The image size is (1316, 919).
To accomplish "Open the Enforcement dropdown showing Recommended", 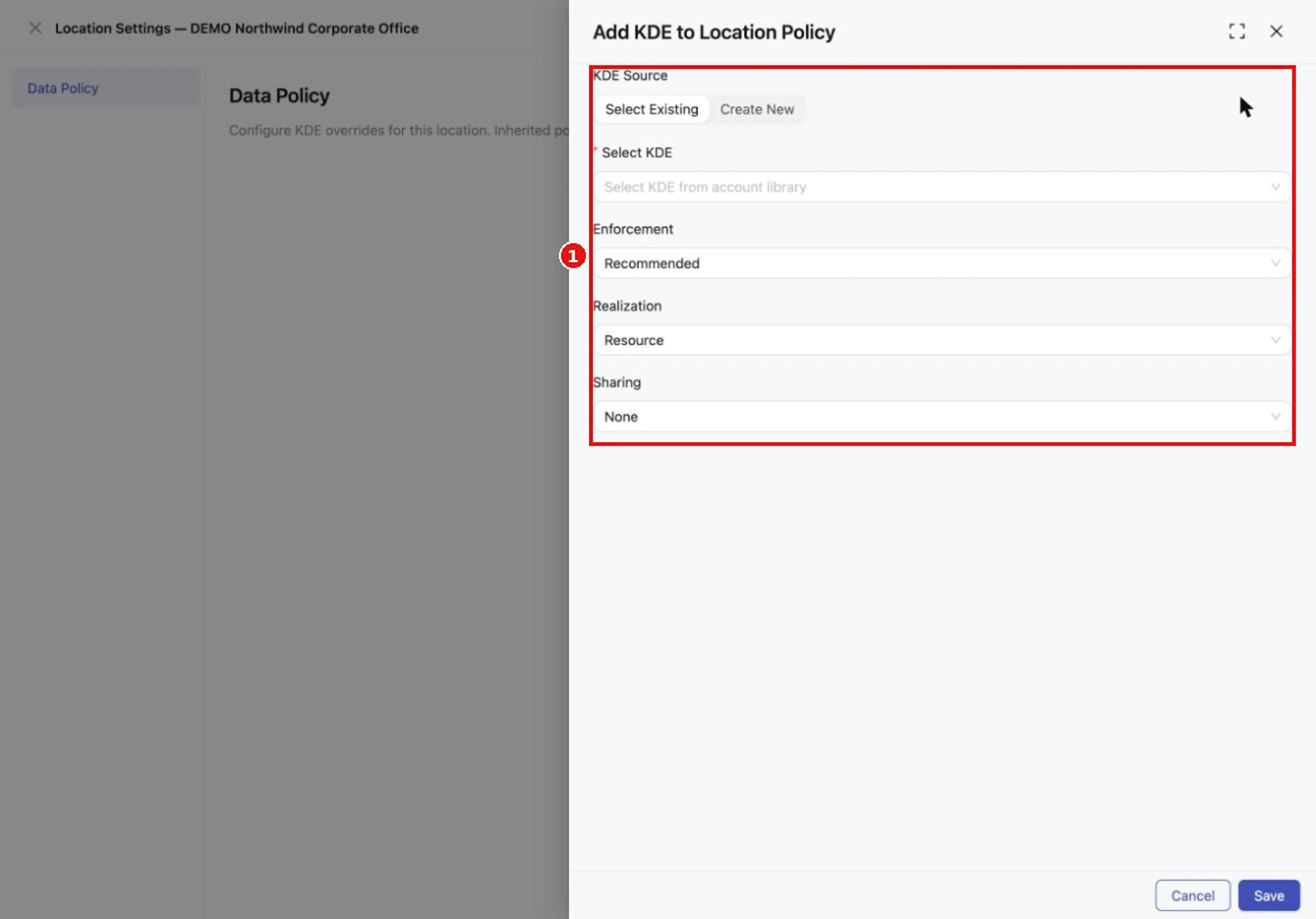I will [x=942, y=264].
